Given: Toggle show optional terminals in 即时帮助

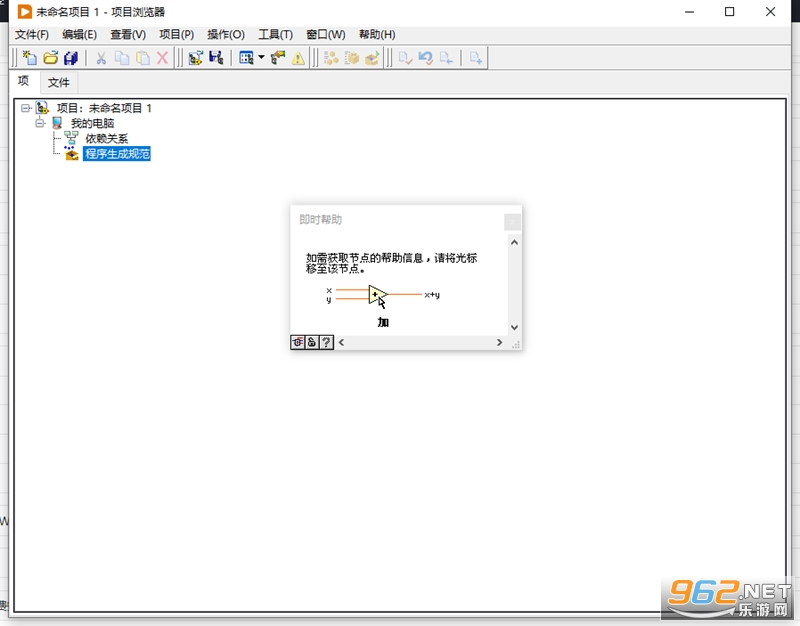Looking at the screenshot, I should pyautogui.click(x=298, y=342).
